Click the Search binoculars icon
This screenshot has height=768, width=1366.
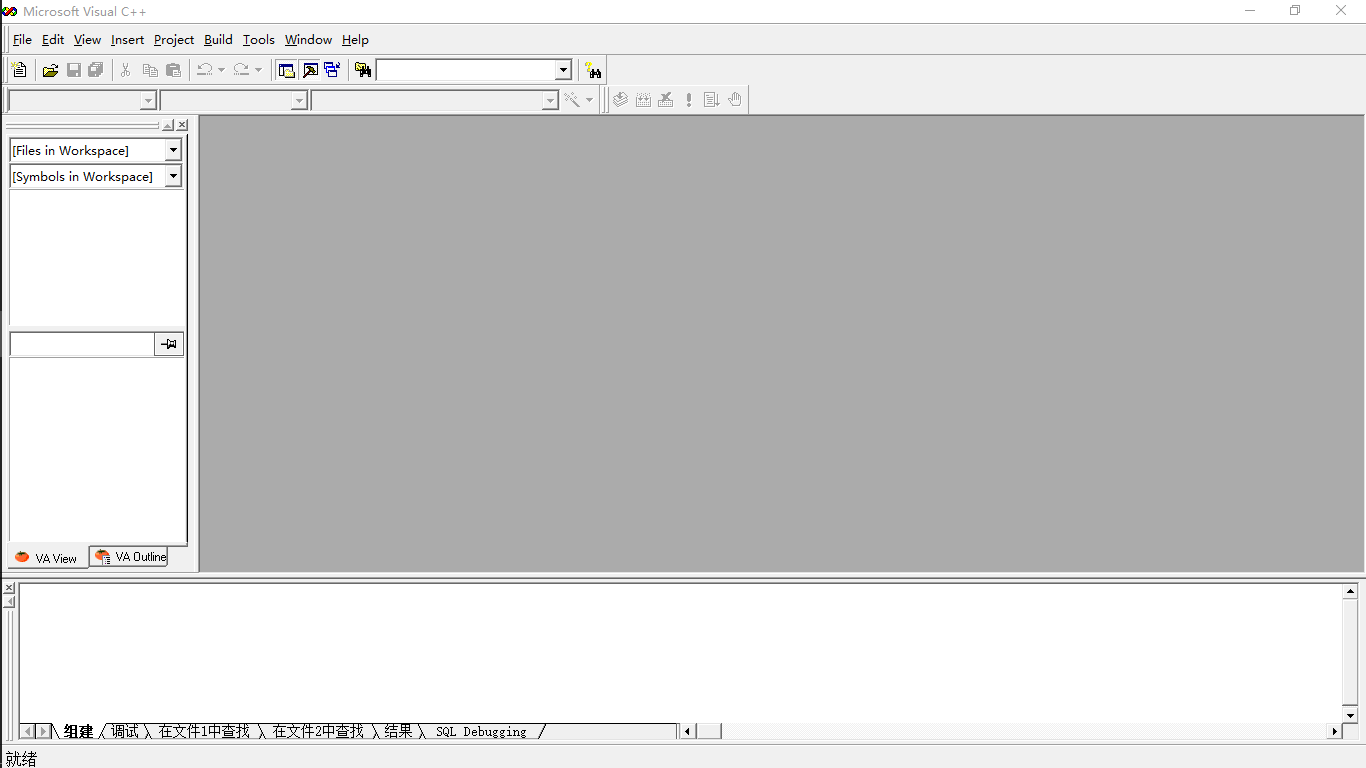pos(594,70)
